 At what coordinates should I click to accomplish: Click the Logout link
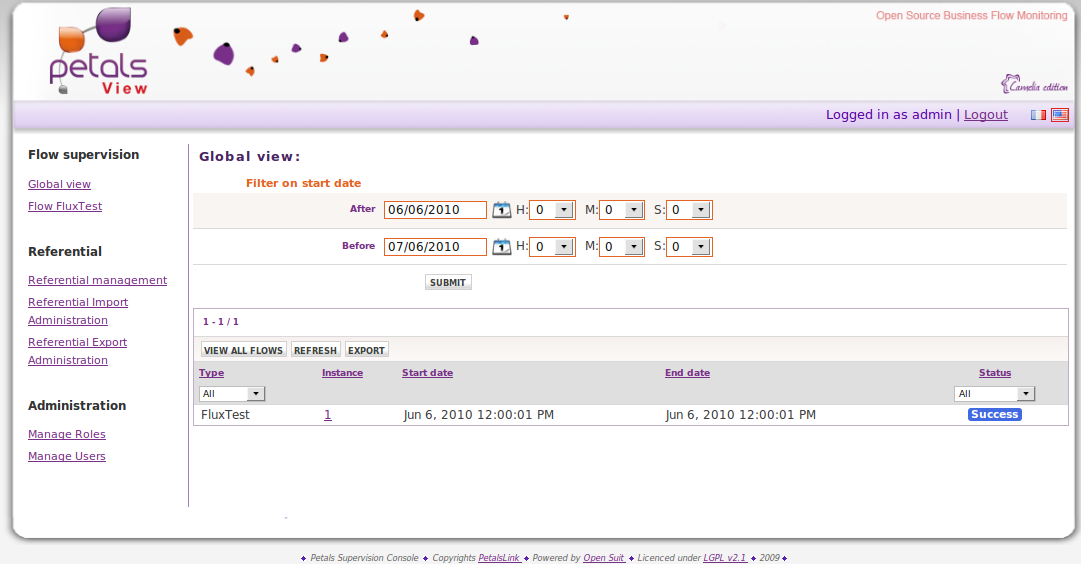pos(985,115)
